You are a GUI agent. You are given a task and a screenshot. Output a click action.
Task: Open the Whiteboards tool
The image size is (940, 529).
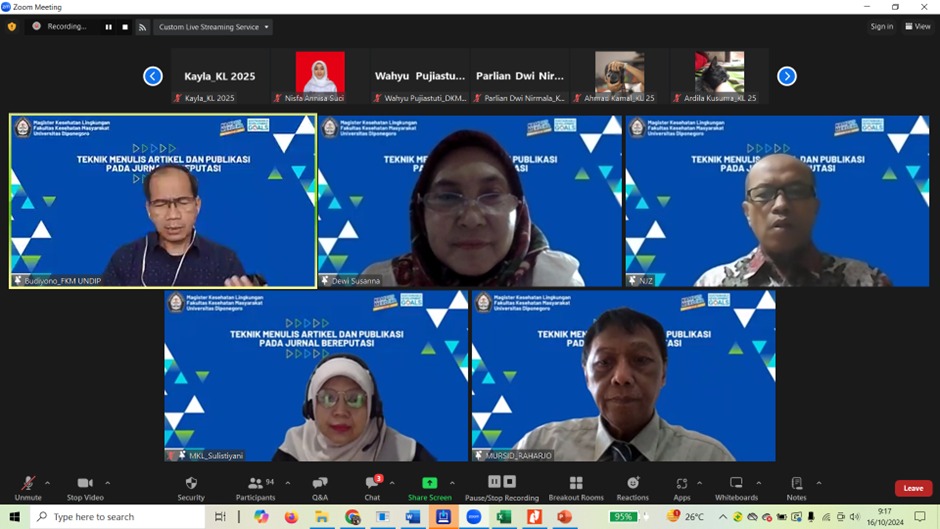click(736, 484)
